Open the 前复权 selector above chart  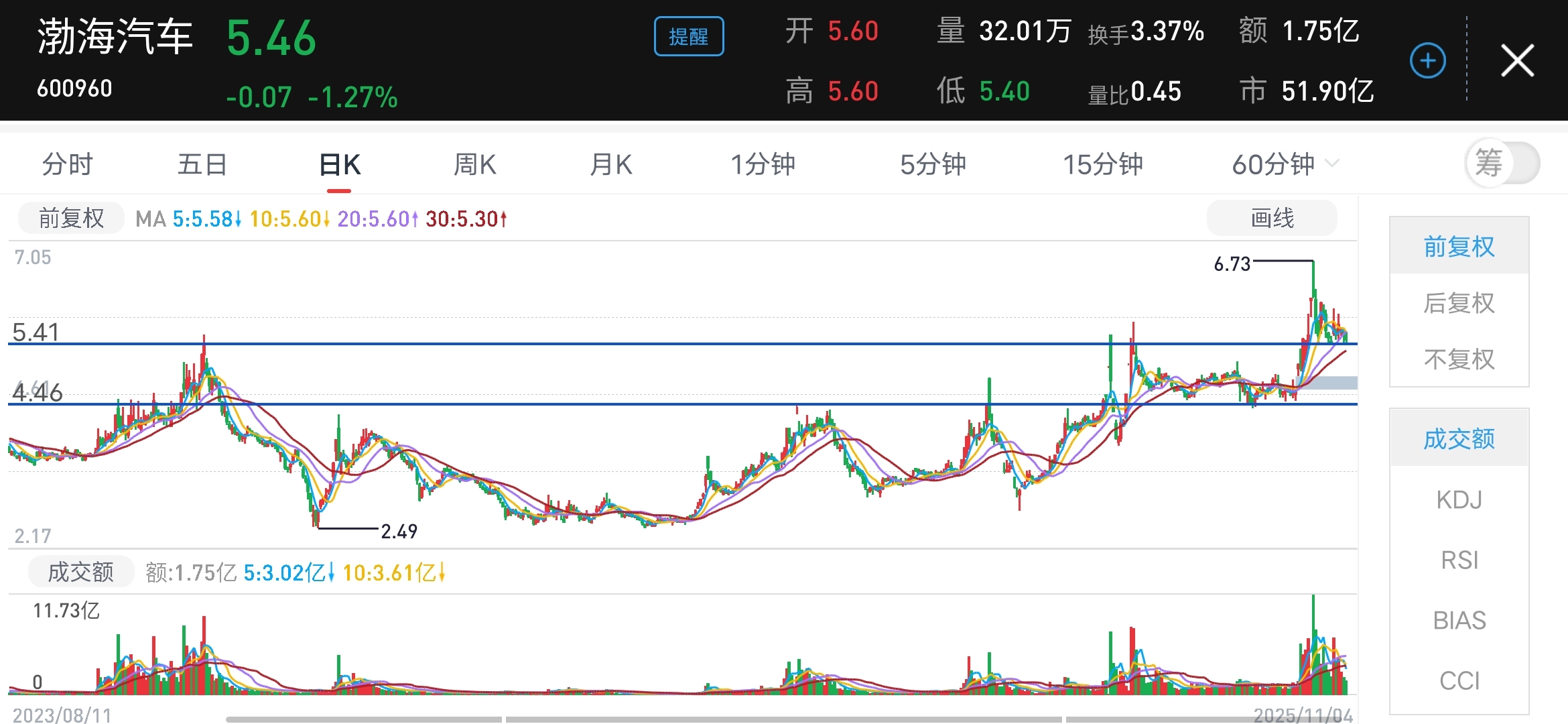tap(71, 218)
